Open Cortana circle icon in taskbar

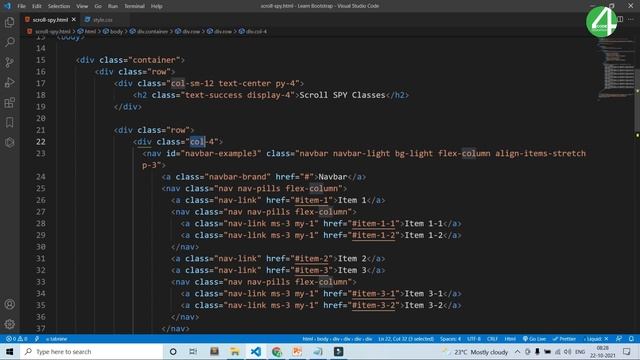pyautogui.click(x=173, y=351)
